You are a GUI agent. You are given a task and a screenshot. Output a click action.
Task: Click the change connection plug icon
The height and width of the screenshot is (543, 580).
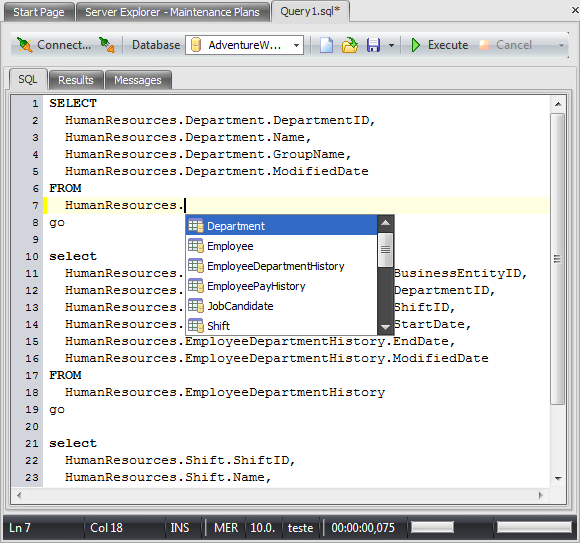[107, 45]
